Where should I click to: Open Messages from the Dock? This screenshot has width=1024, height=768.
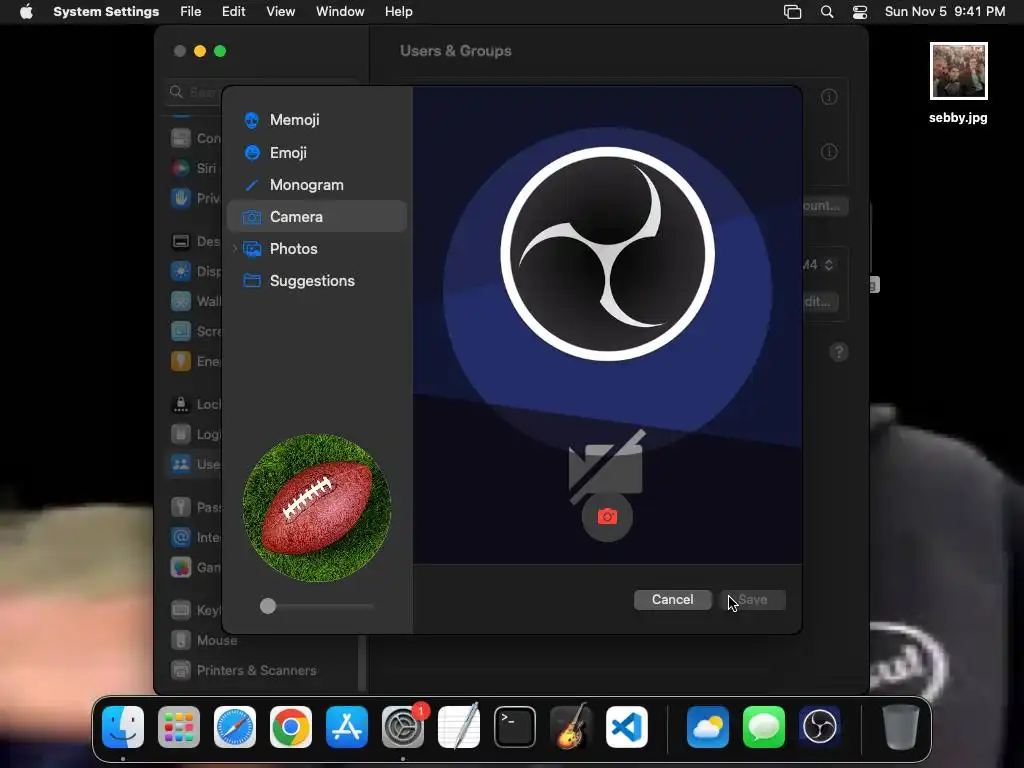point(764,727)
